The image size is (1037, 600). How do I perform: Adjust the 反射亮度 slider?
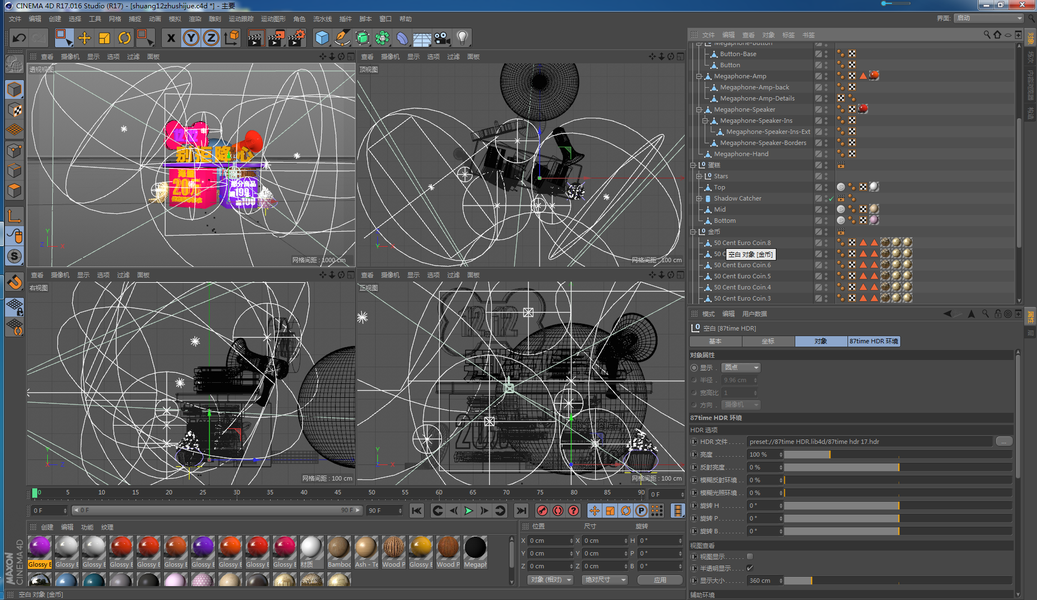point(897,467)
